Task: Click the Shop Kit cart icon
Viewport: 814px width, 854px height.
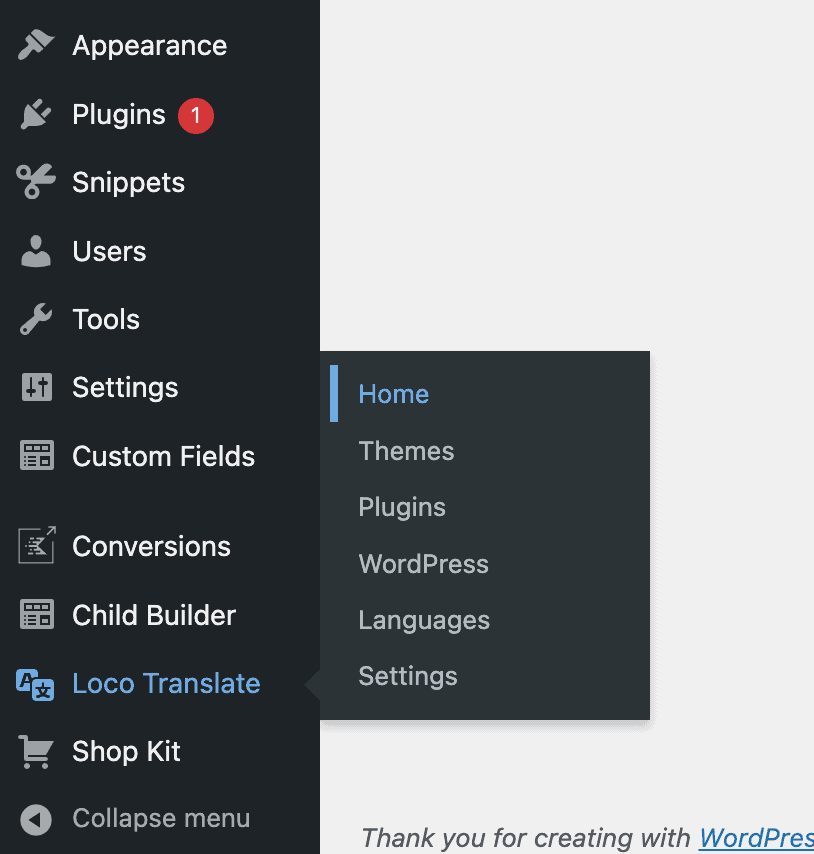Action: tap(36, 752)
